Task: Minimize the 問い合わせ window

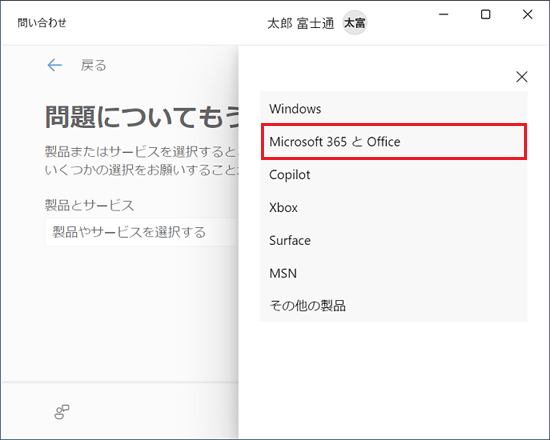Action: point(444,14)
